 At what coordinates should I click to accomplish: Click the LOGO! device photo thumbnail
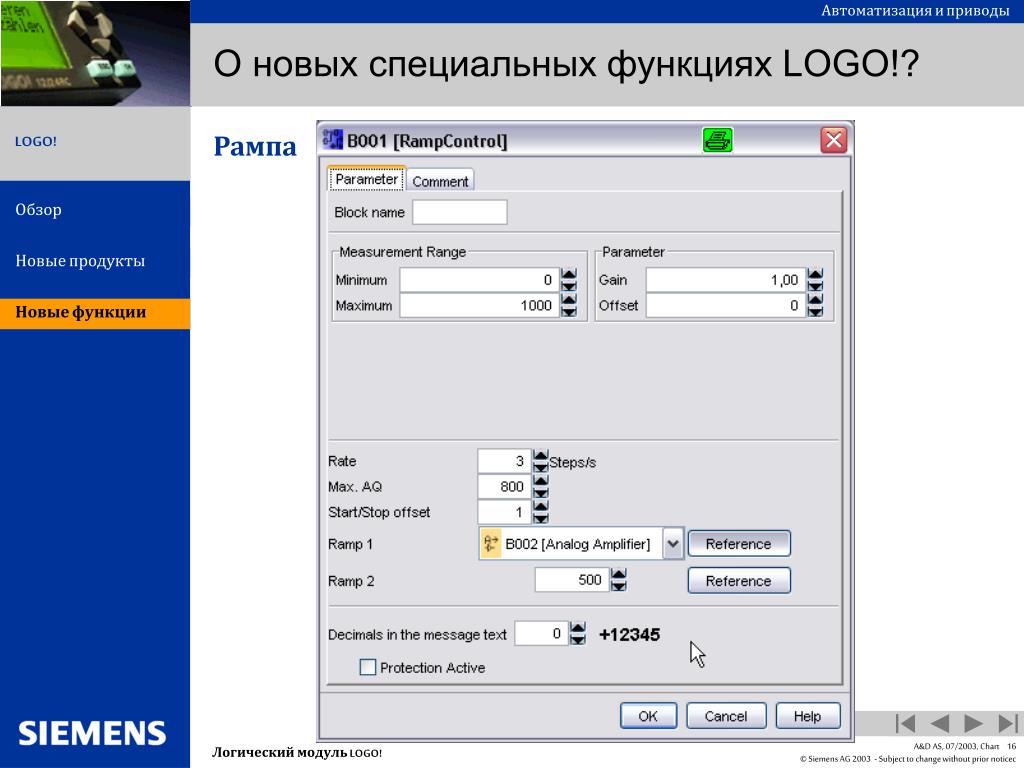point(95,53)
